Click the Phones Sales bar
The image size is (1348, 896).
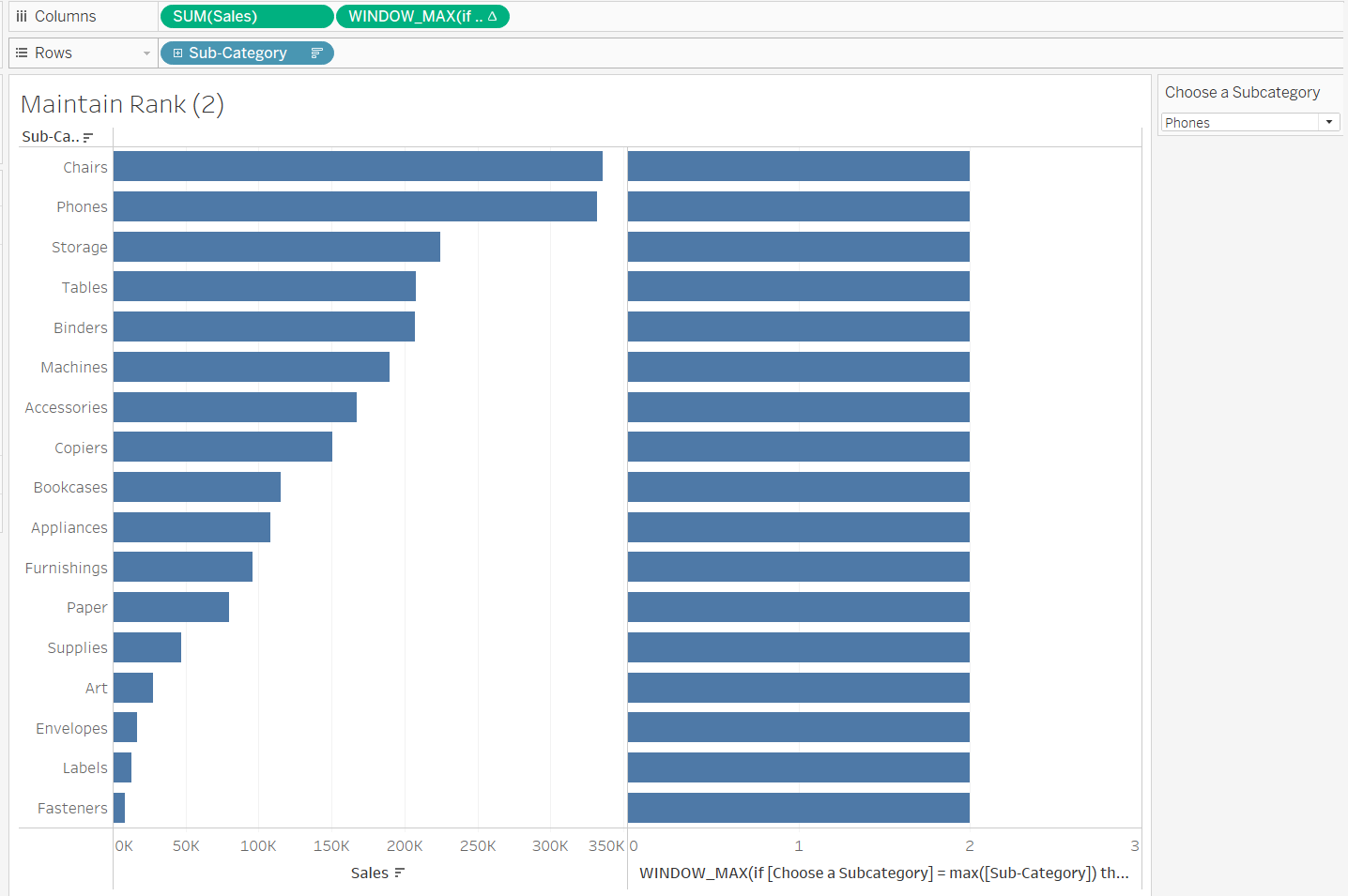click(355, 206)
